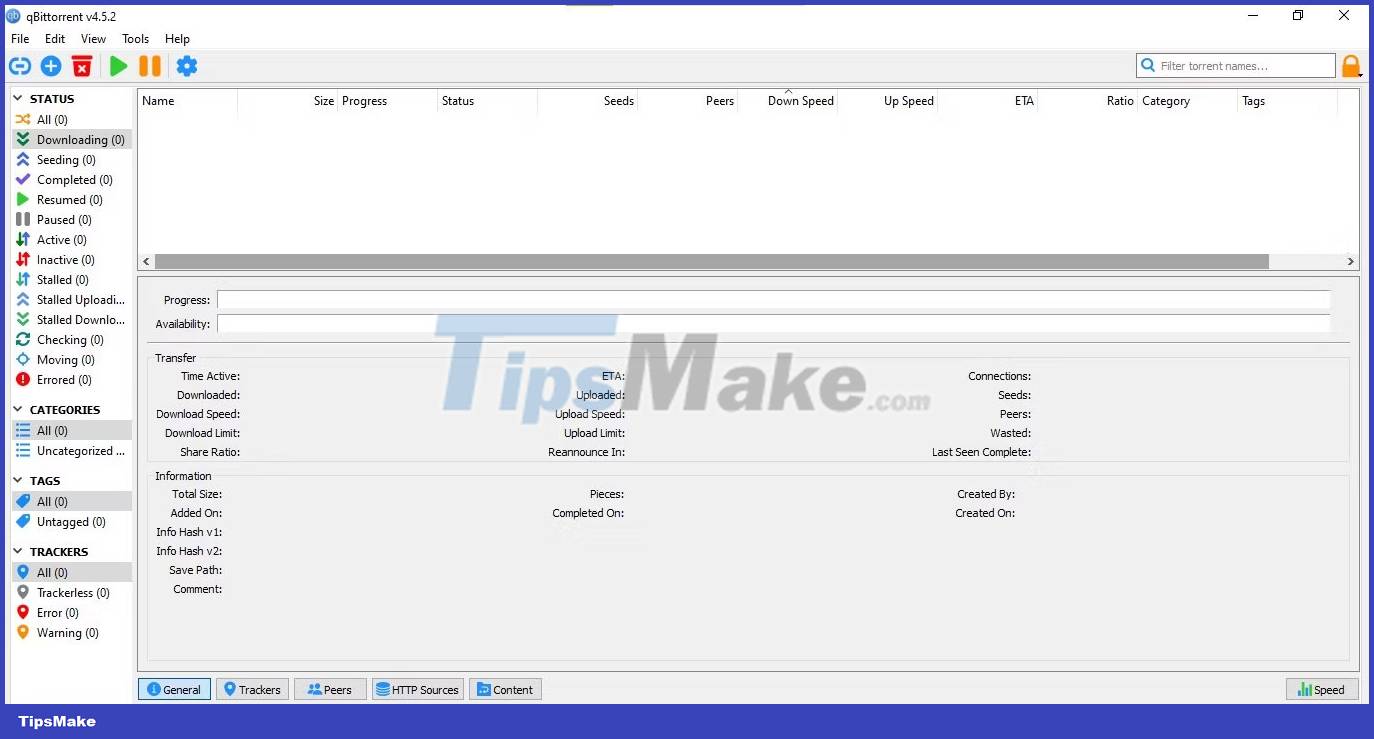Click the torrent list horizontal scrollbar thumb

pyautogui.click(x=711, y=262)
